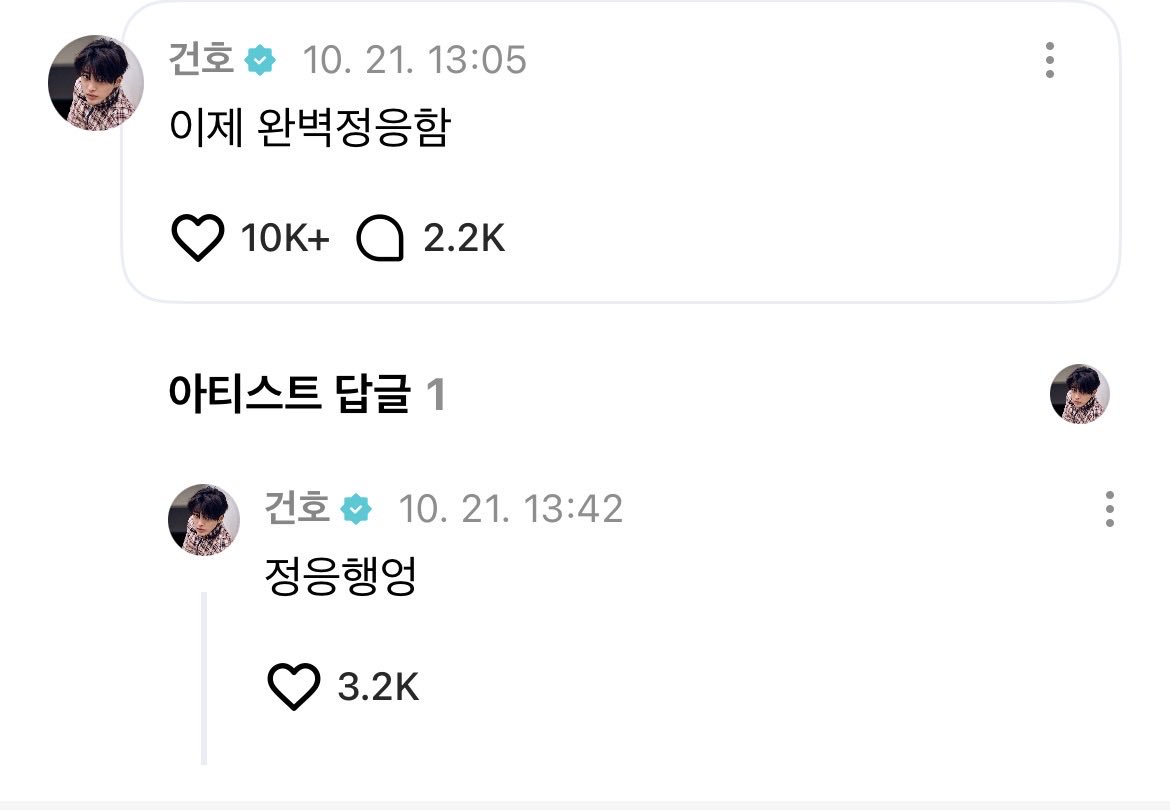Click the verified badge on the reply
Viewport: 1170px width, 810px height.
pyautogui.click(x=356, y=509)
